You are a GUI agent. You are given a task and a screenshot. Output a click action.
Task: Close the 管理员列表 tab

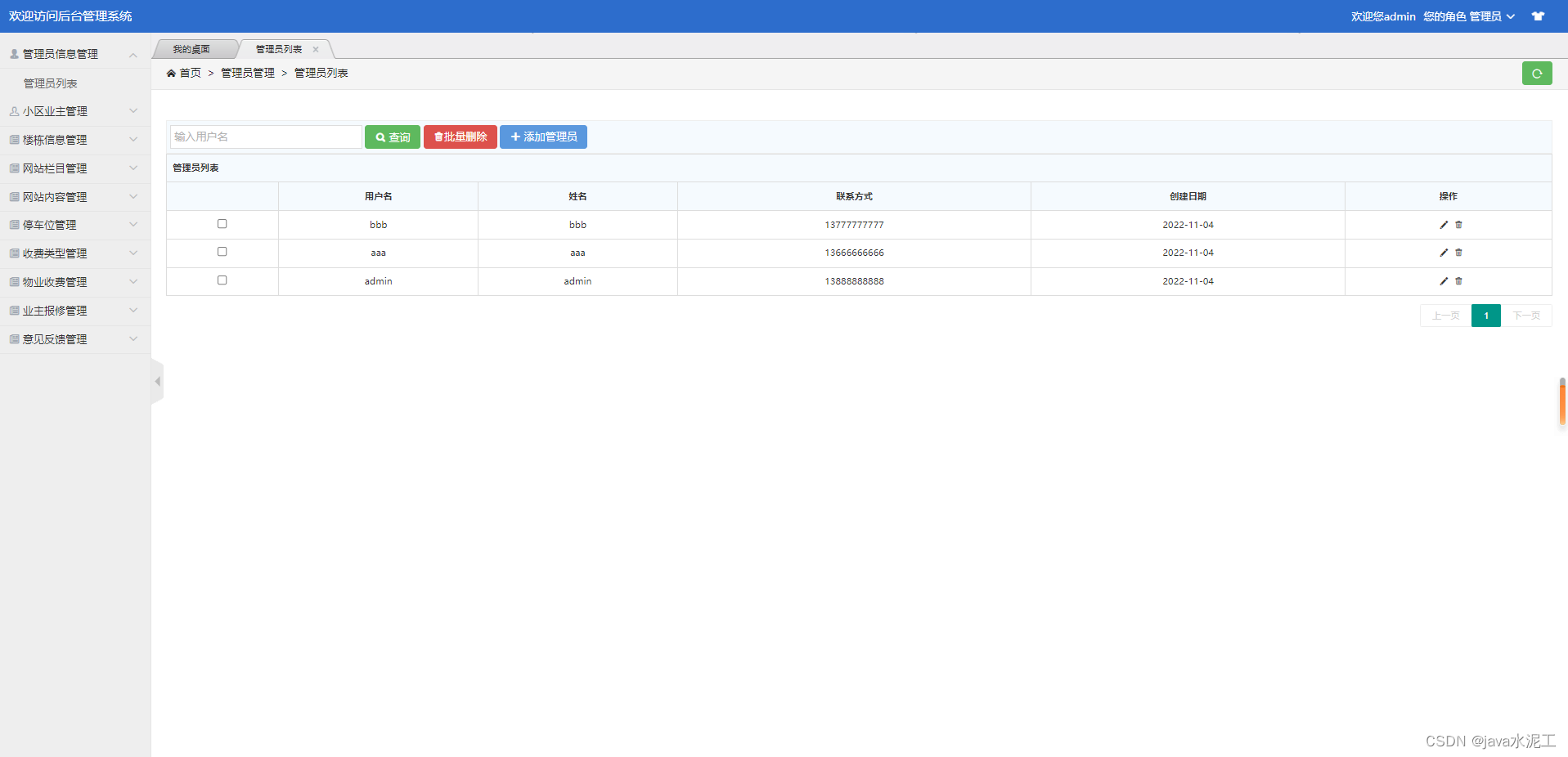[x=316, y=49]
